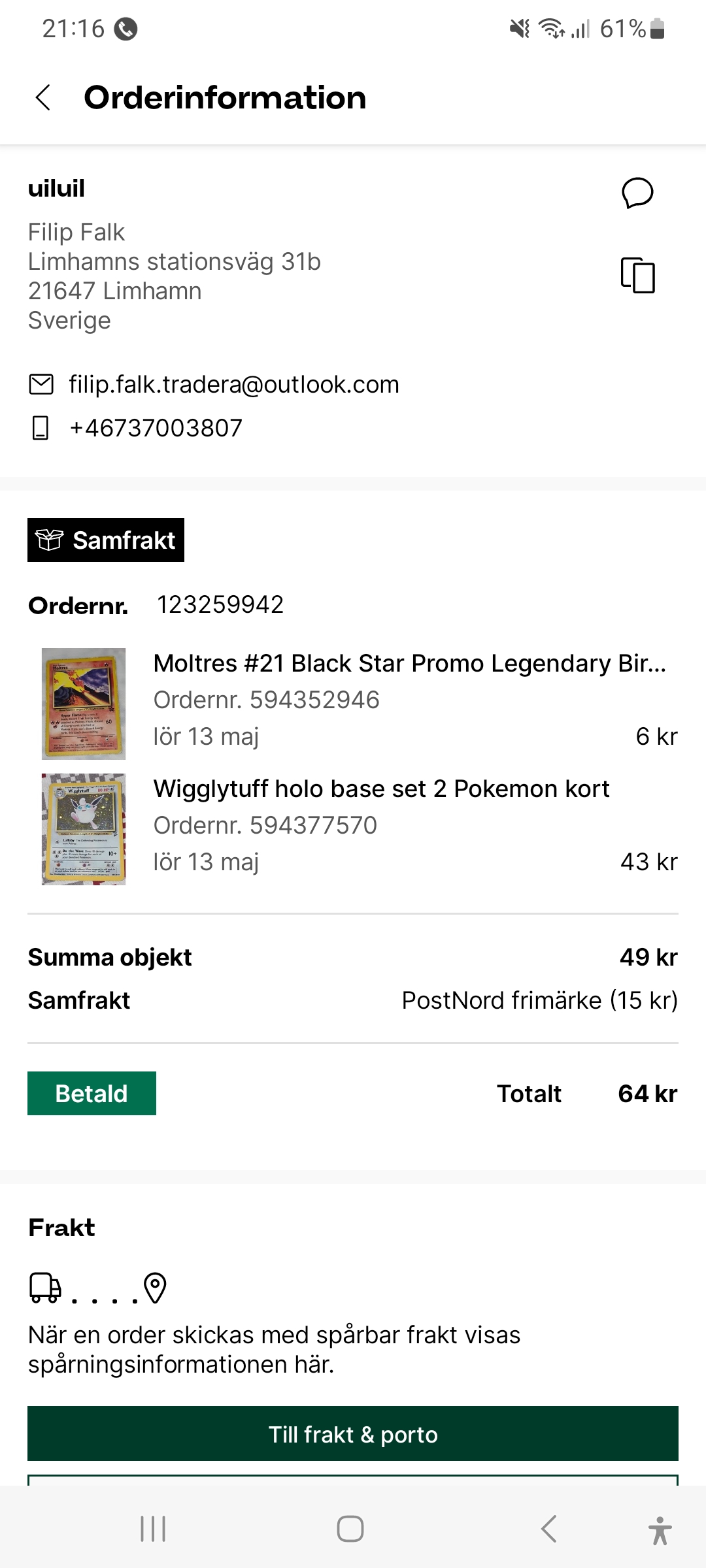Tap the Android system back button
706x1568 pixels.
click(549, 1529)
